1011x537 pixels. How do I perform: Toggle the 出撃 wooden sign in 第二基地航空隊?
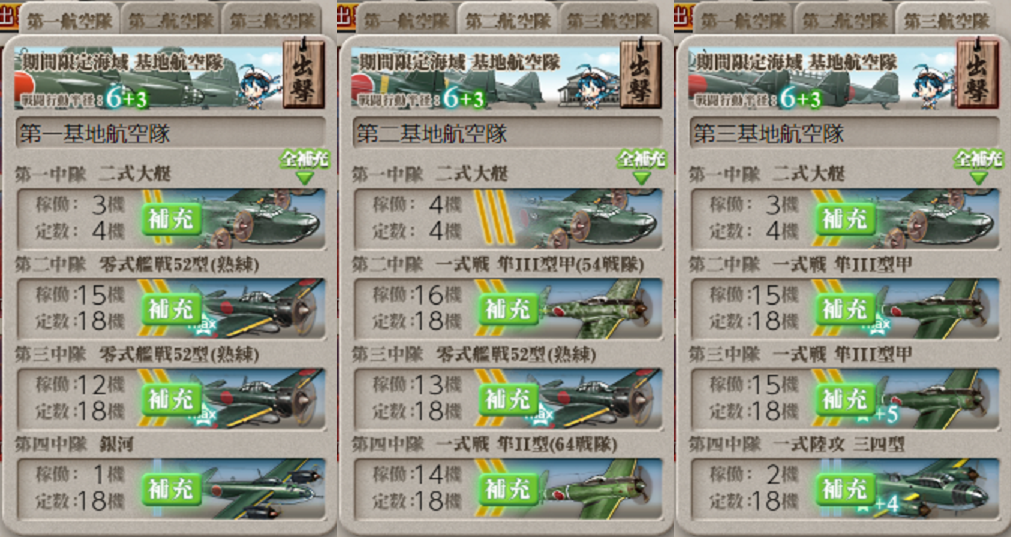(x=640, y=72)
